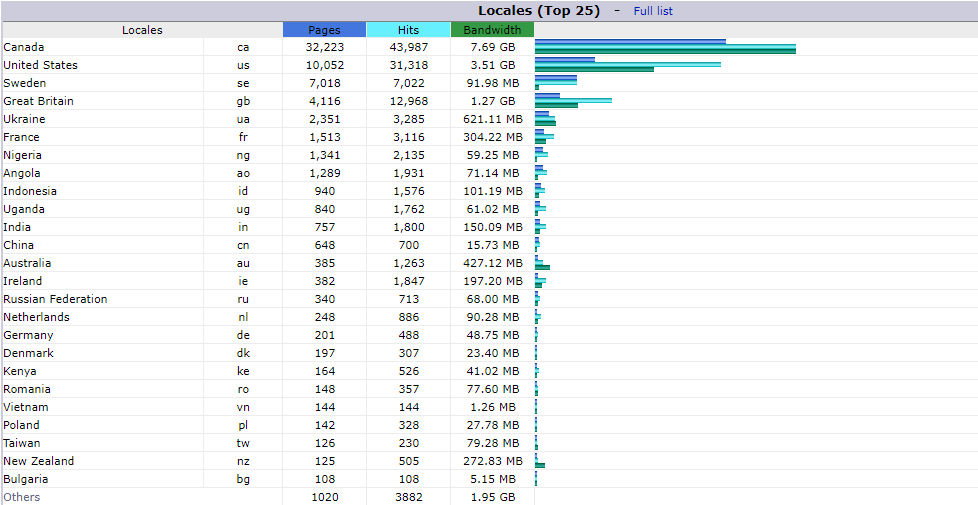Click France's pages value 1,513
Screen dimensions: 978x505
(324, 137)
